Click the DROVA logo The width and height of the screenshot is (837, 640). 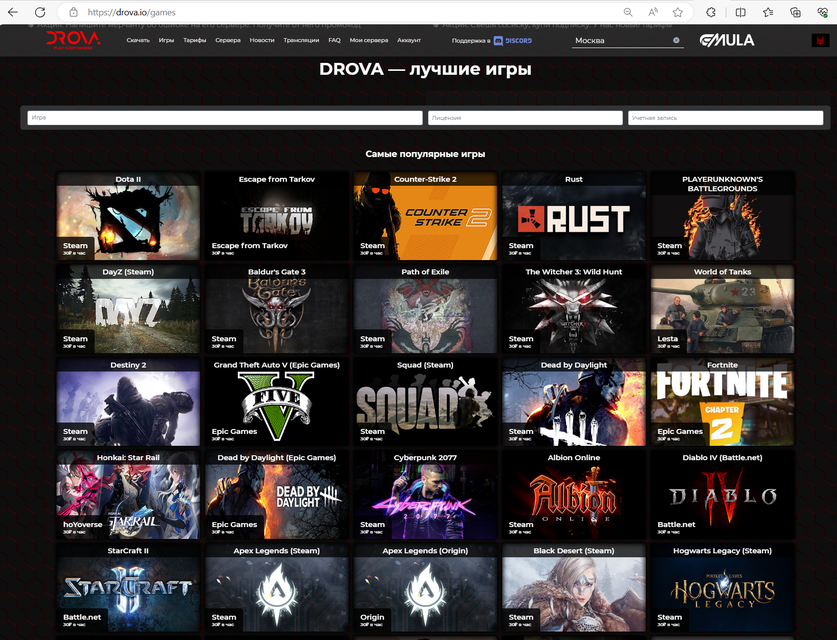[x=73, y=40]
